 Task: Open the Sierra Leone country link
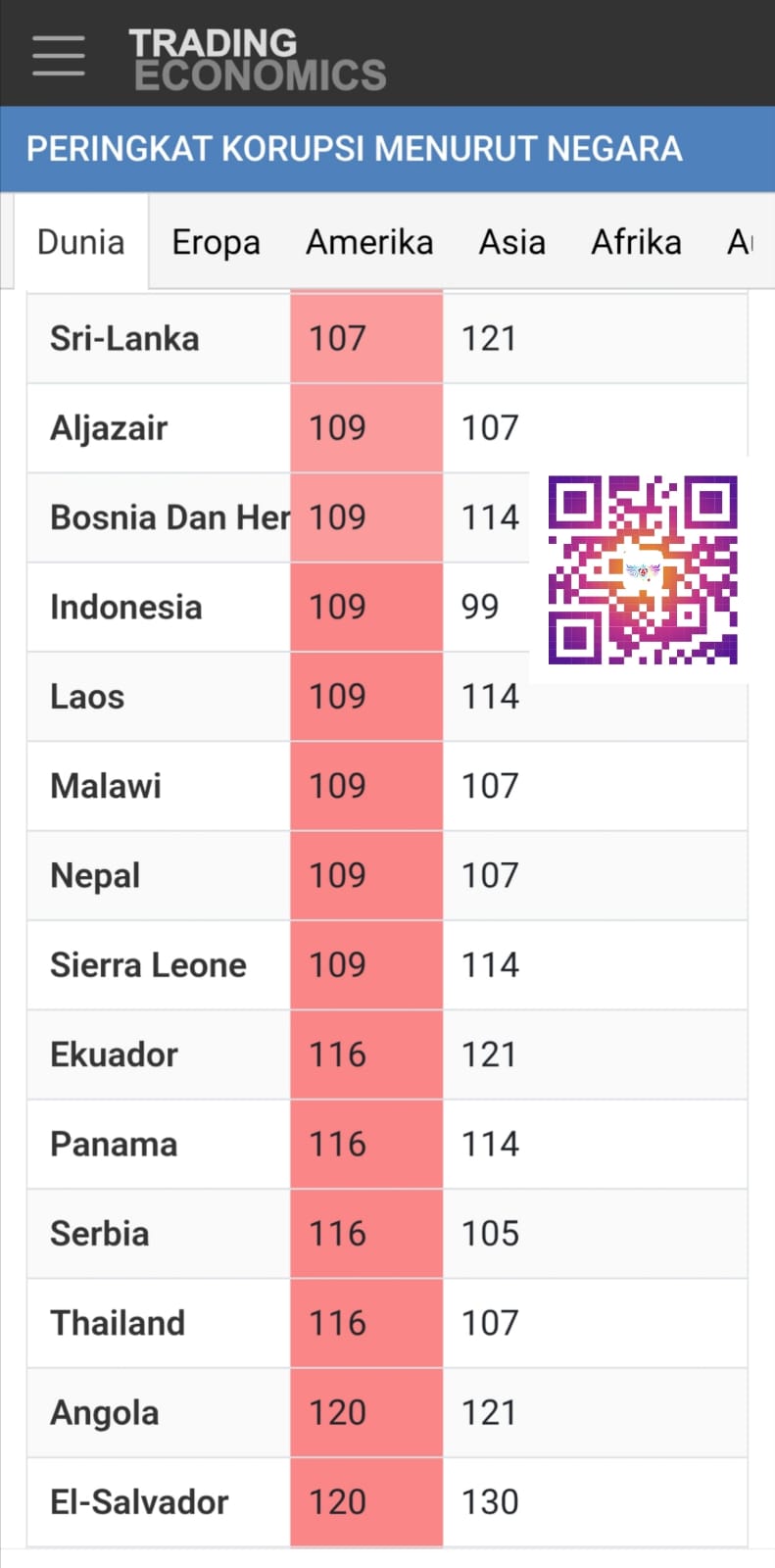148,965
